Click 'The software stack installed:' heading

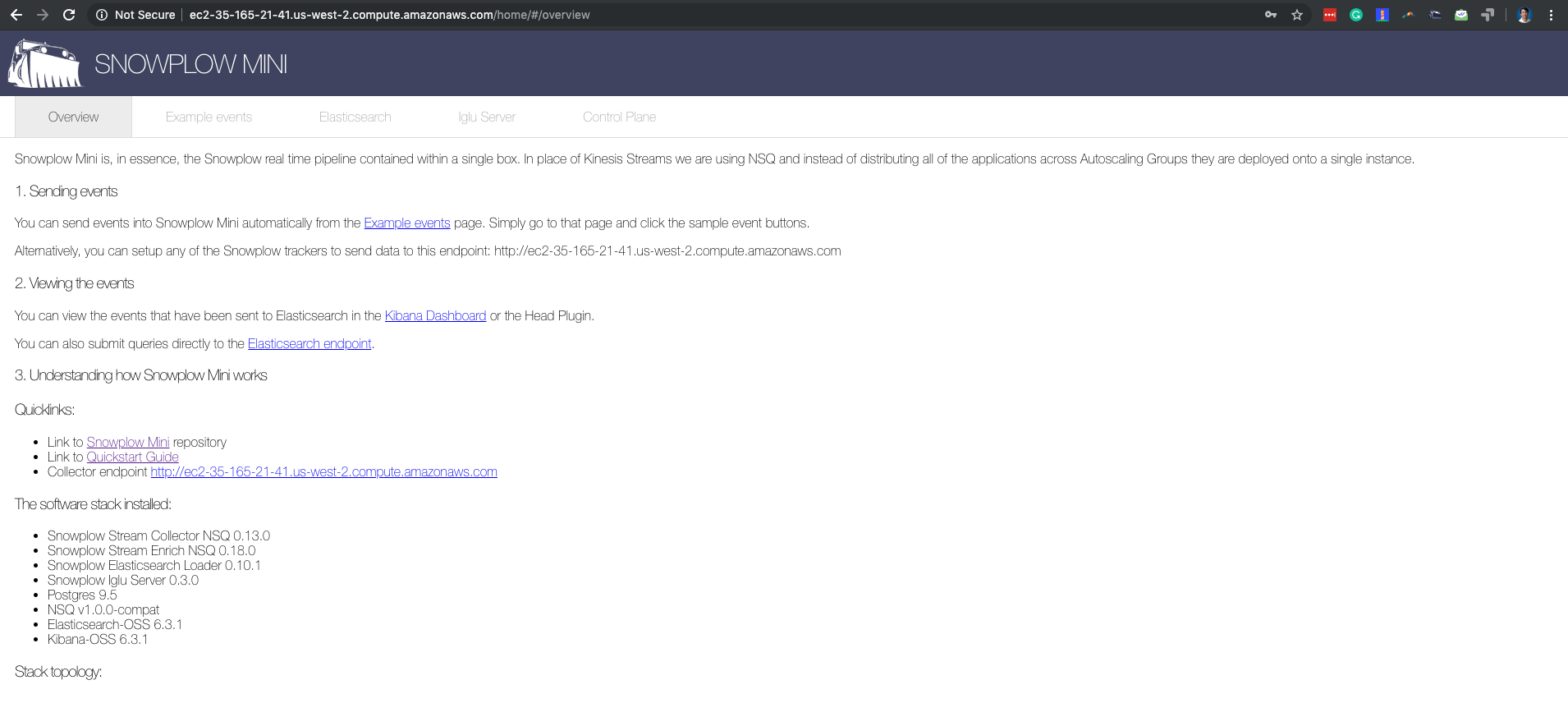[x=93, y=504]
